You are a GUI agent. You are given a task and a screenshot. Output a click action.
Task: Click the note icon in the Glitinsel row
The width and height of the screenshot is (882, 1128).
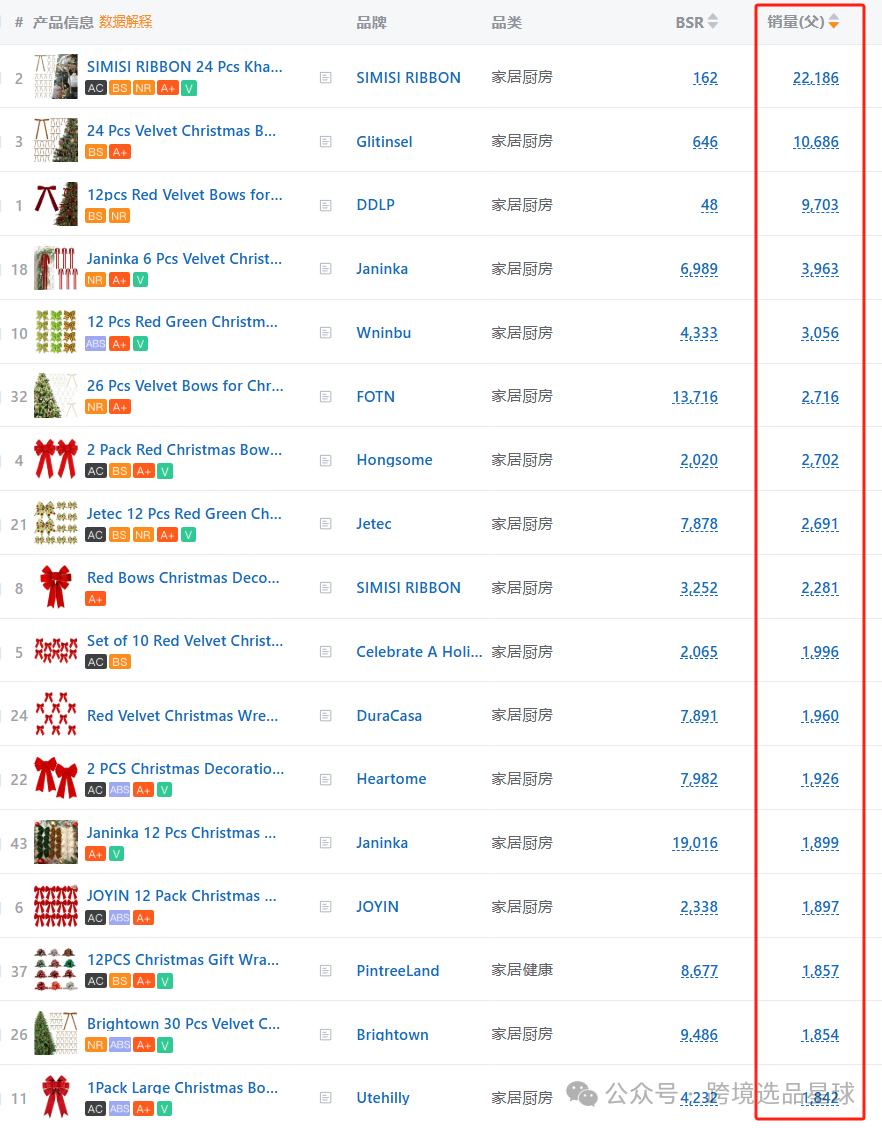coord(325,142)
